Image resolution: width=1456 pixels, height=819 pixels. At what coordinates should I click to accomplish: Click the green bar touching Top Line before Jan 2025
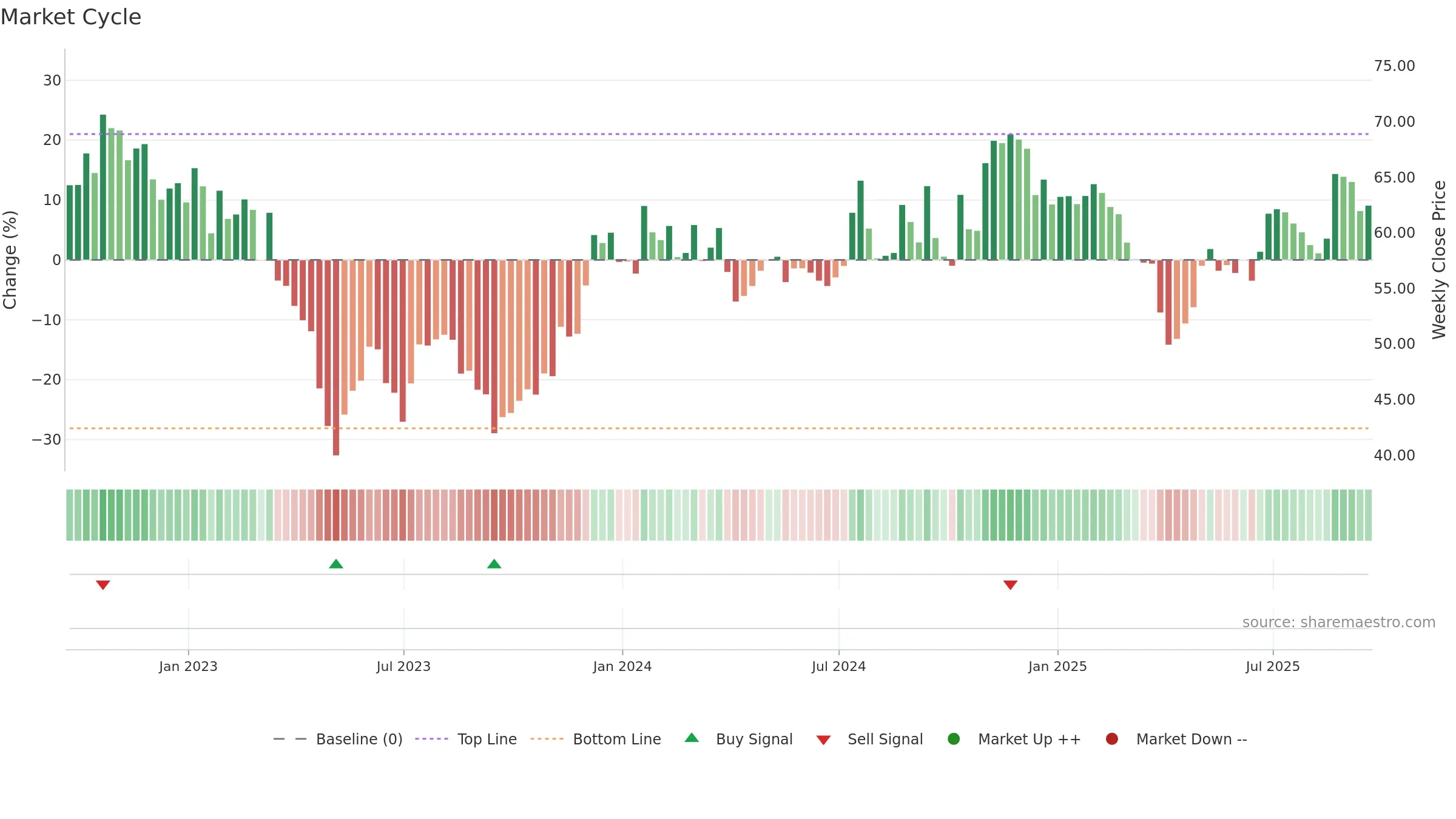[1010, 197]
